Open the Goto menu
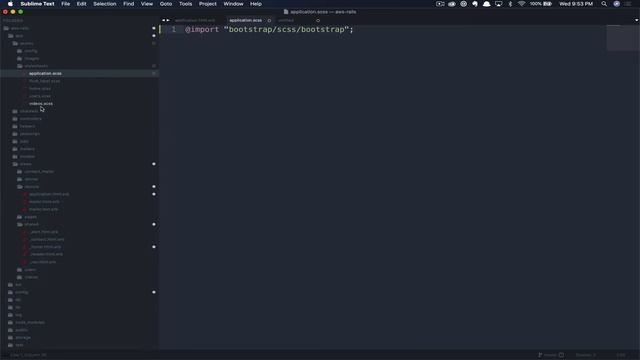This screenshot has width=640, height=360. tap(166, 4)
